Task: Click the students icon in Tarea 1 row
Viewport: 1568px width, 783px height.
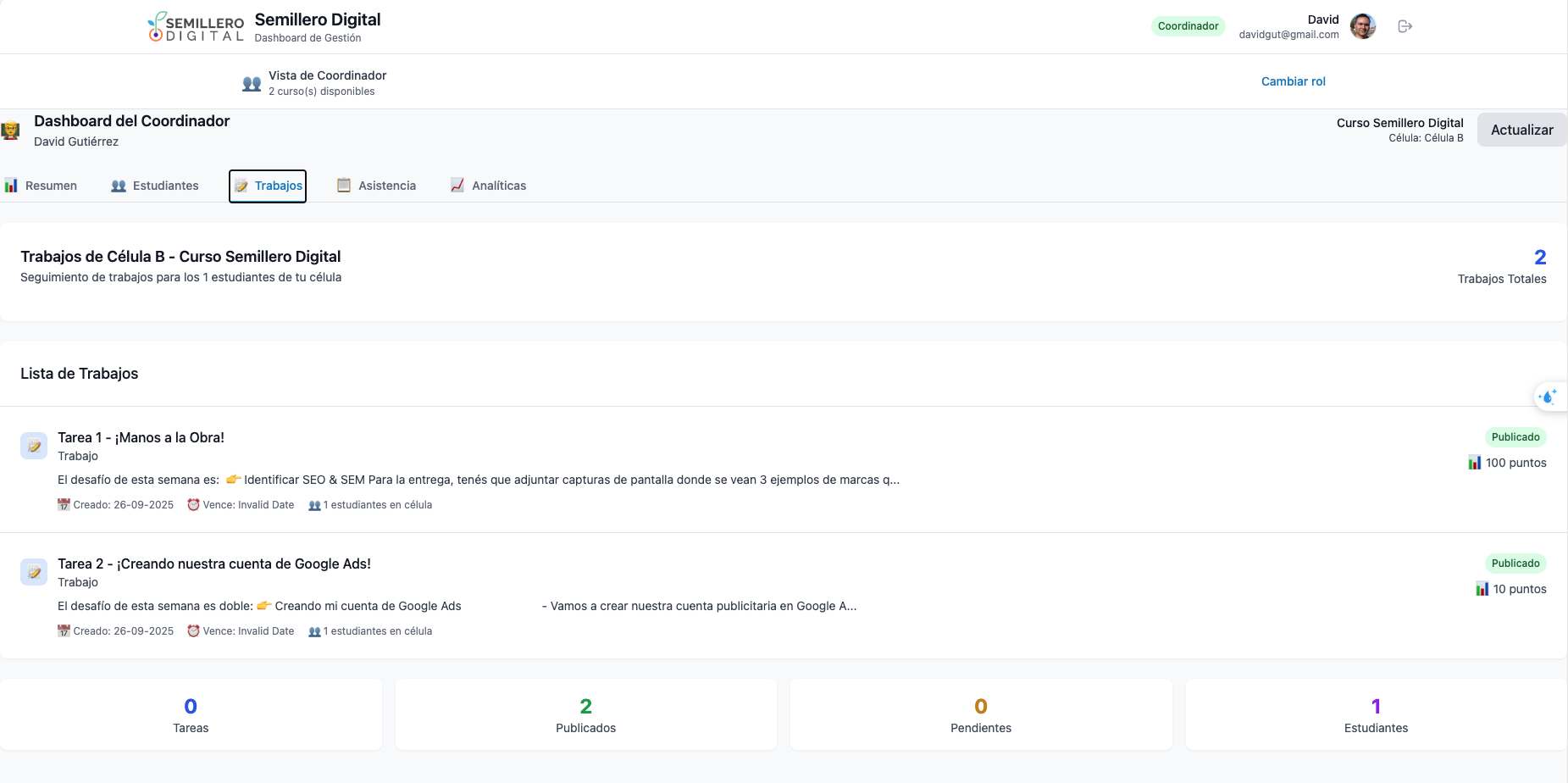Action: 314,505
